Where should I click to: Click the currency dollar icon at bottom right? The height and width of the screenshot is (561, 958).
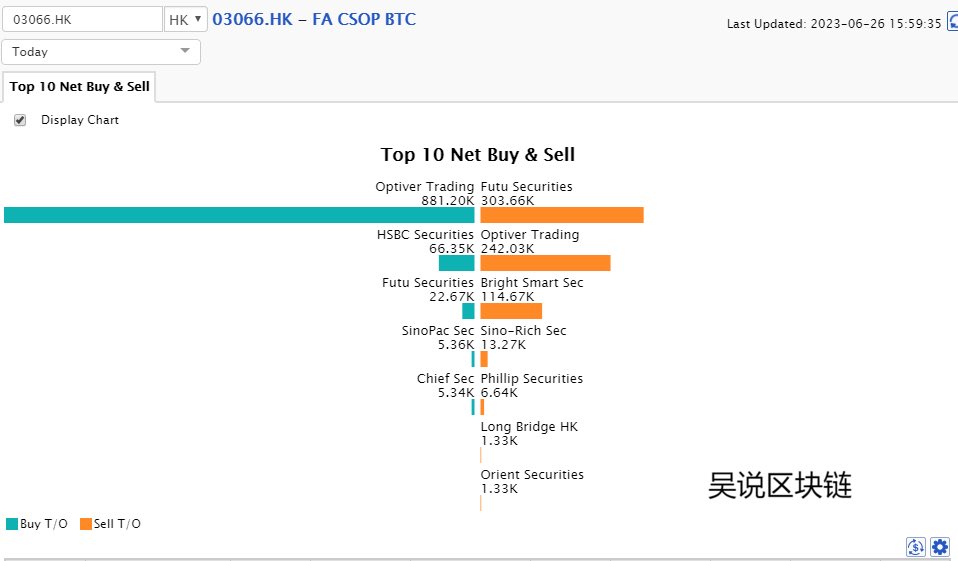[916, 546]
